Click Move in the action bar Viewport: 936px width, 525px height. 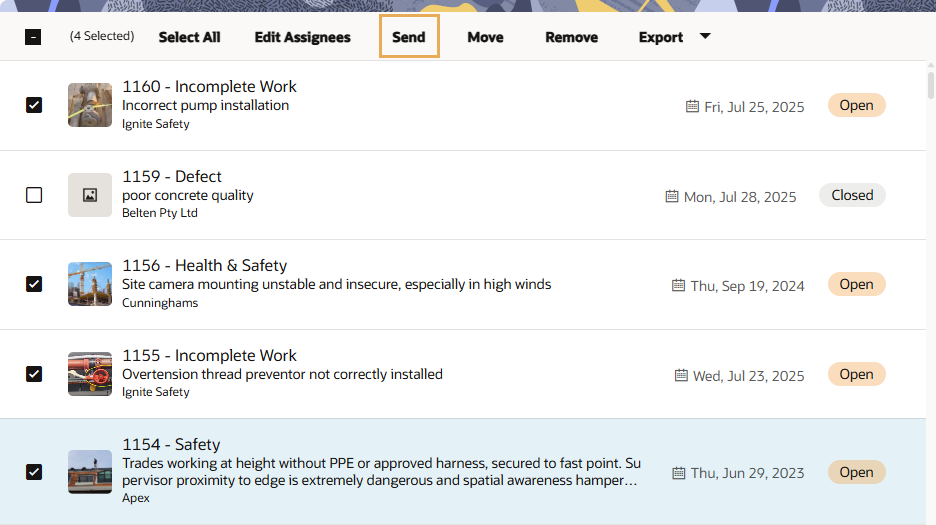pyautogui.click(x=485, y=37)
